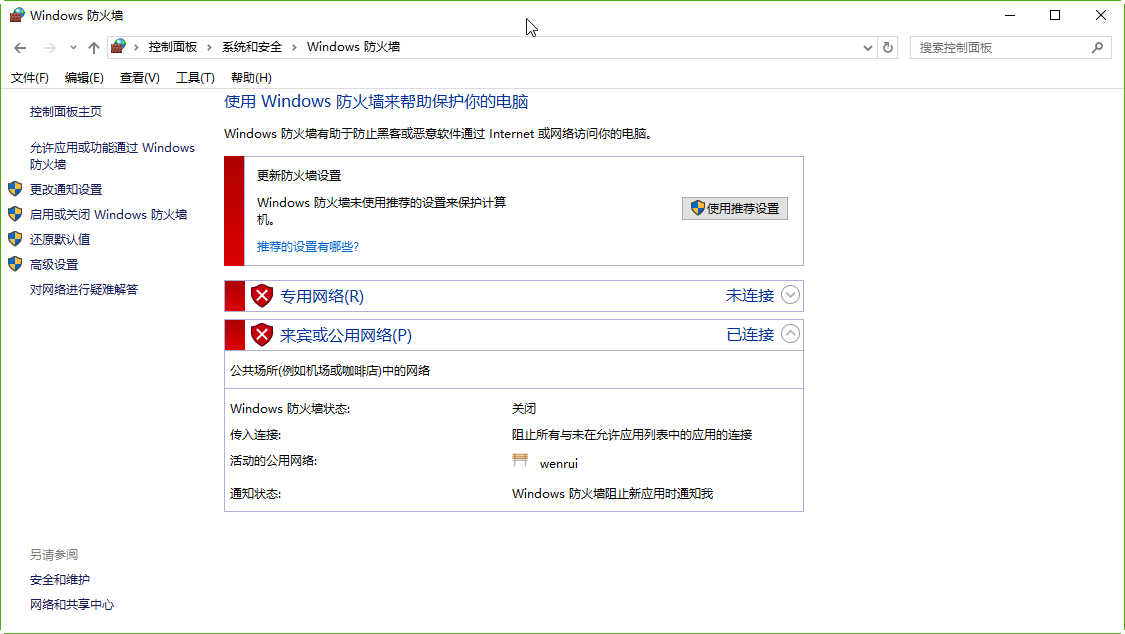The height and width of the screenshot is (634, 1125).
Task: Click Windows 防火墙阻止新应用时通知我 text
Action: [x=612, y=493]
